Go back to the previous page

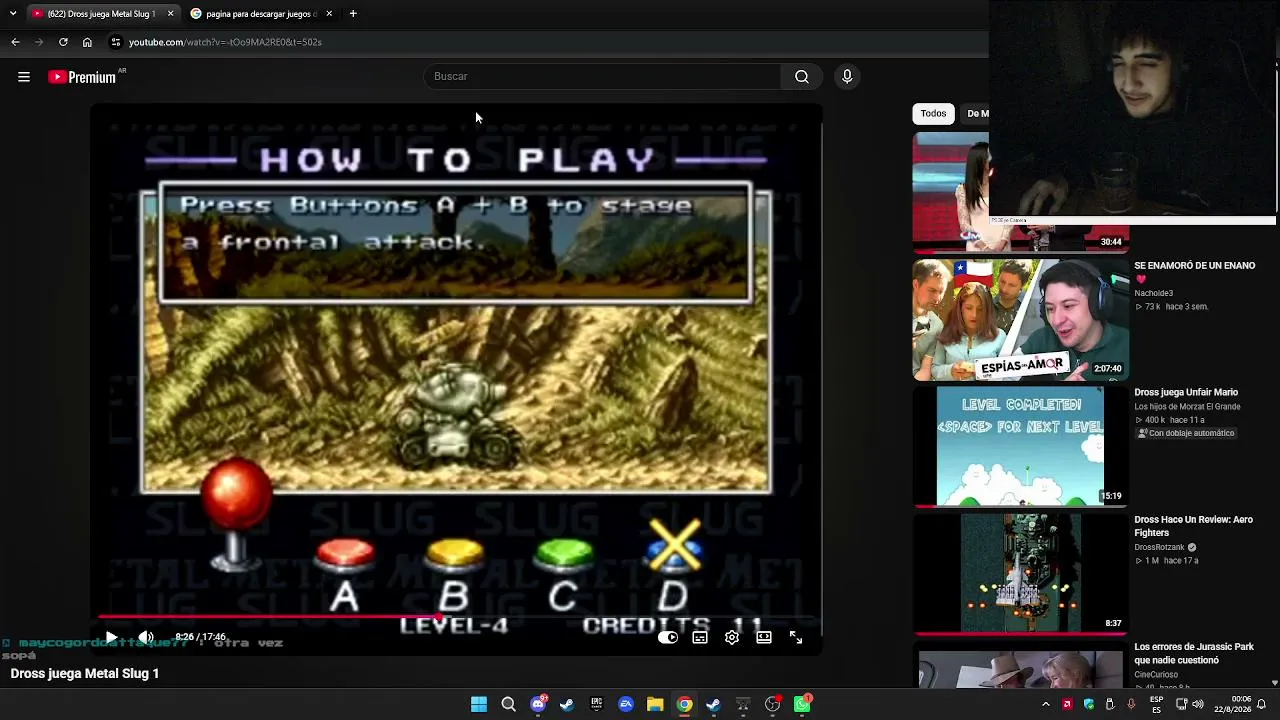click(x=15, y=42)
